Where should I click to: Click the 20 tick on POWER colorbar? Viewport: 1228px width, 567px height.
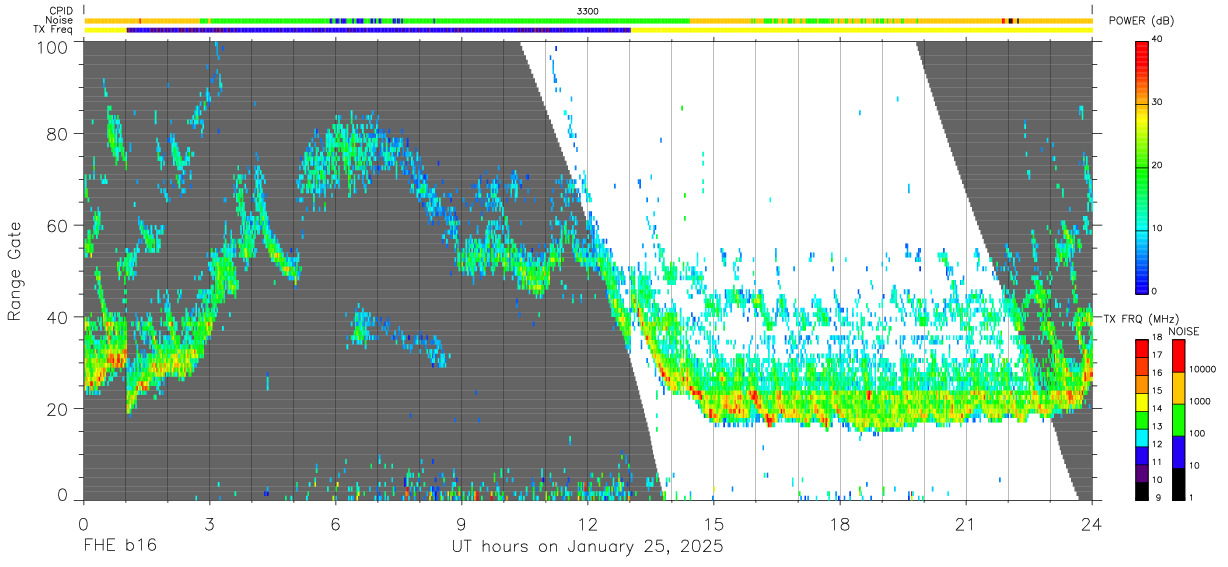1158,165
